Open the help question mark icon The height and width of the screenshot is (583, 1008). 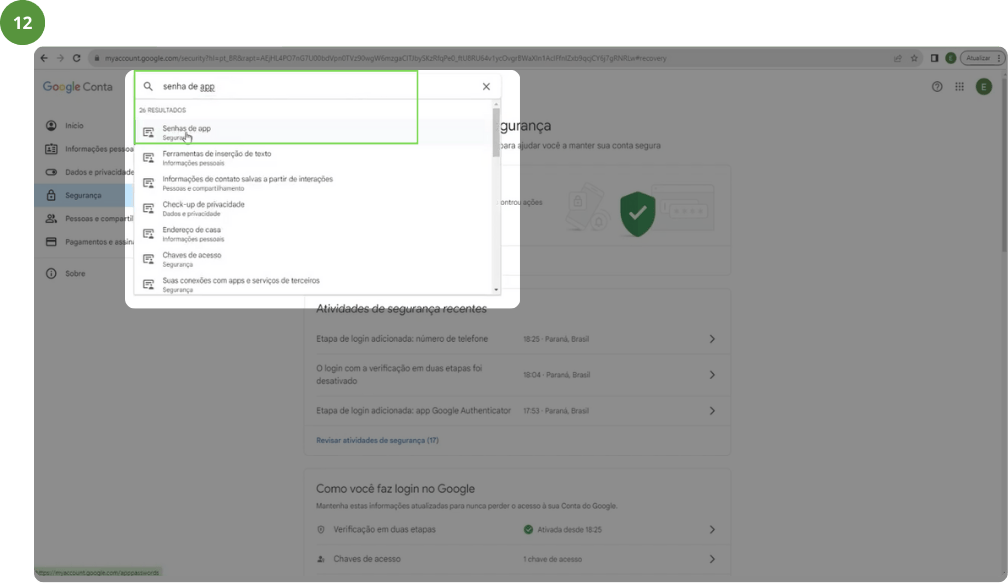[x=937, y=87]
